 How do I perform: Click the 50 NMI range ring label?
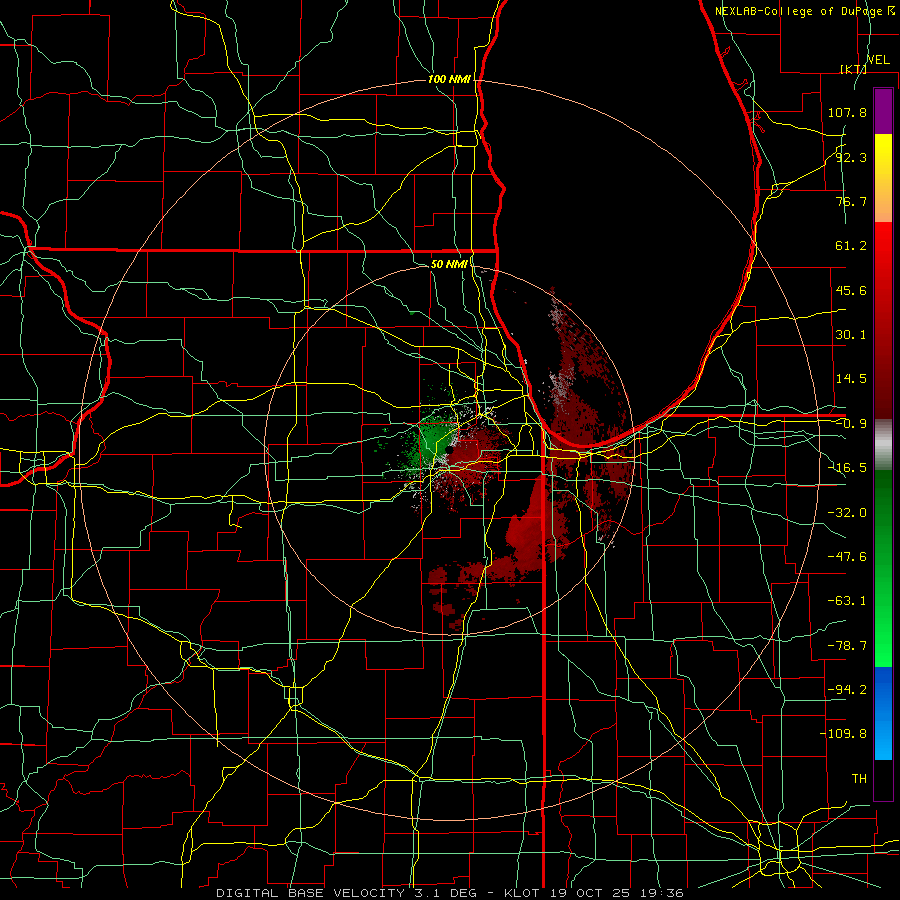click(449, 264)
